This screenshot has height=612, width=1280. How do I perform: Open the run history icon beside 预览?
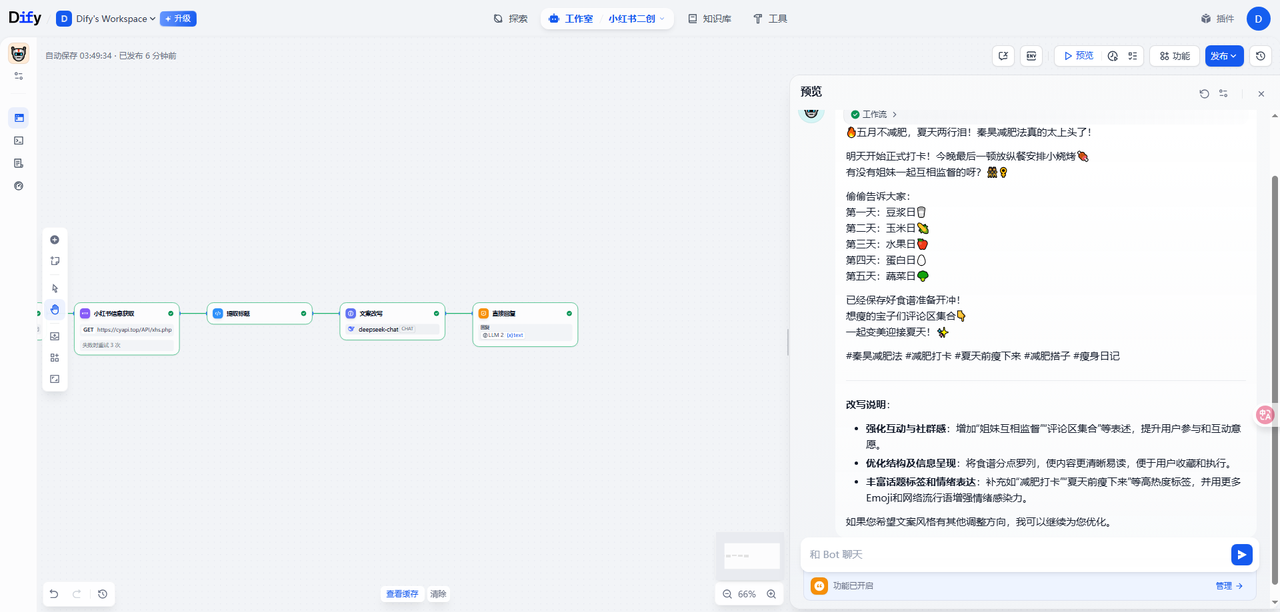click(x=1113, y=56)
